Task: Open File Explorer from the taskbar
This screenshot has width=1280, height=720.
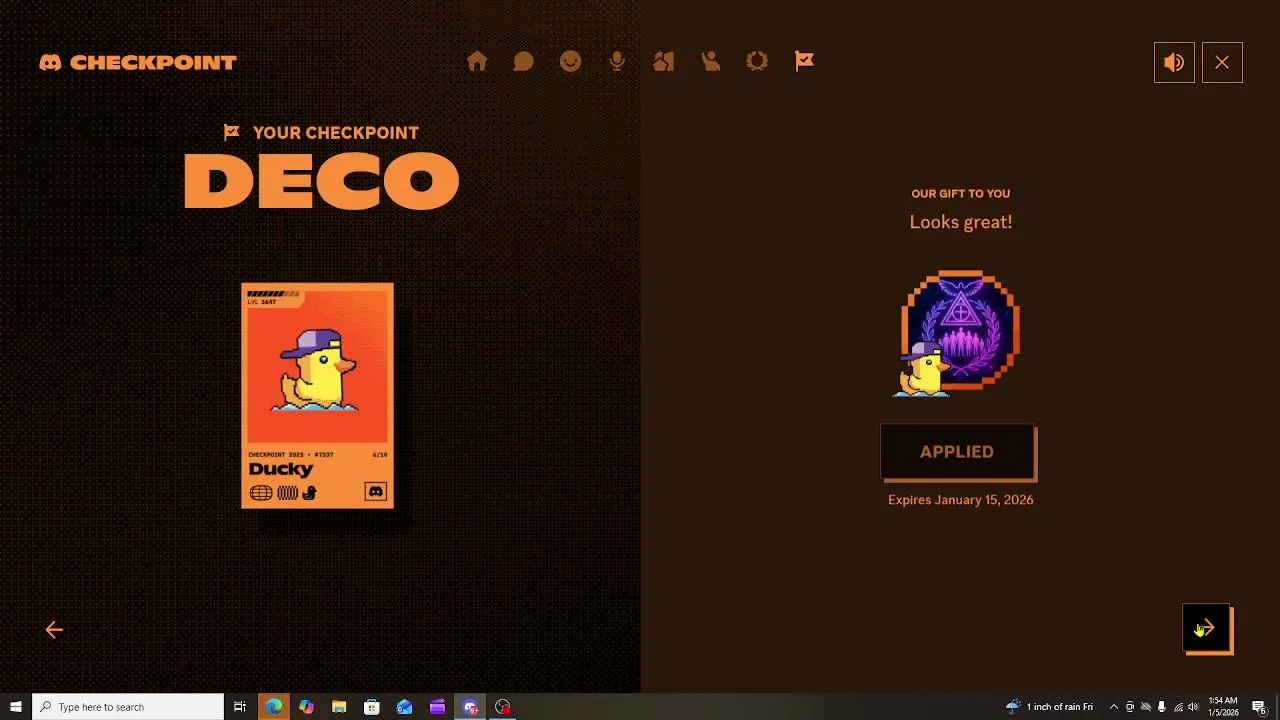Action: point(339,707)
